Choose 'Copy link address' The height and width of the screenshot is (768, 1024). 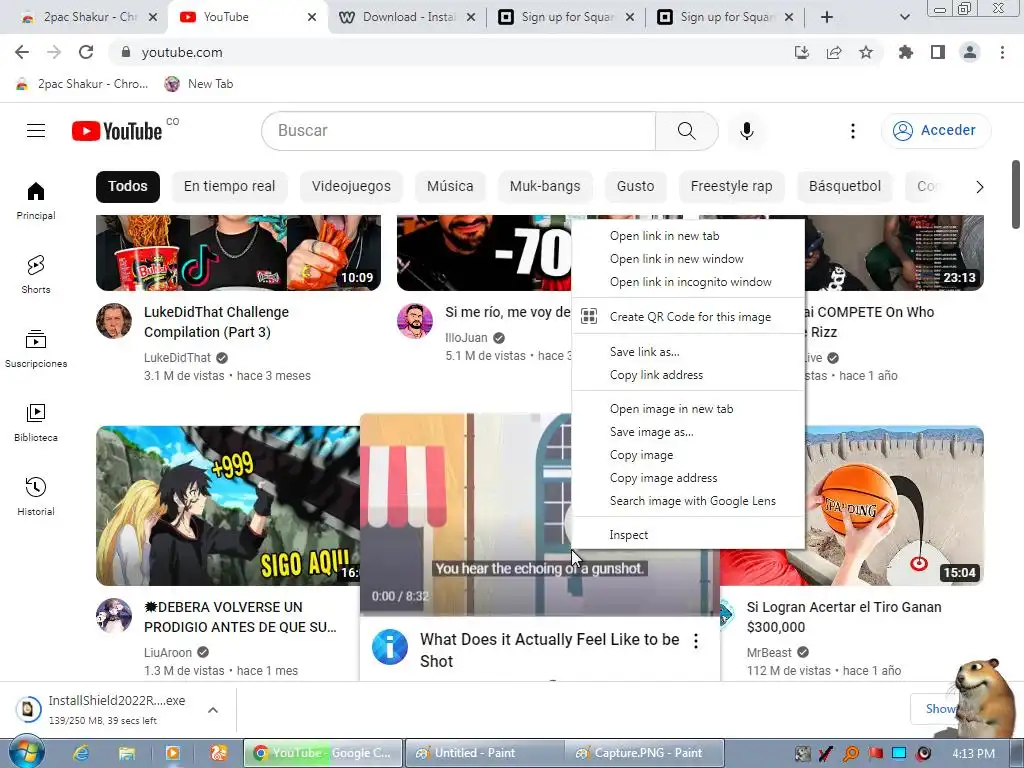pos(688,375)
